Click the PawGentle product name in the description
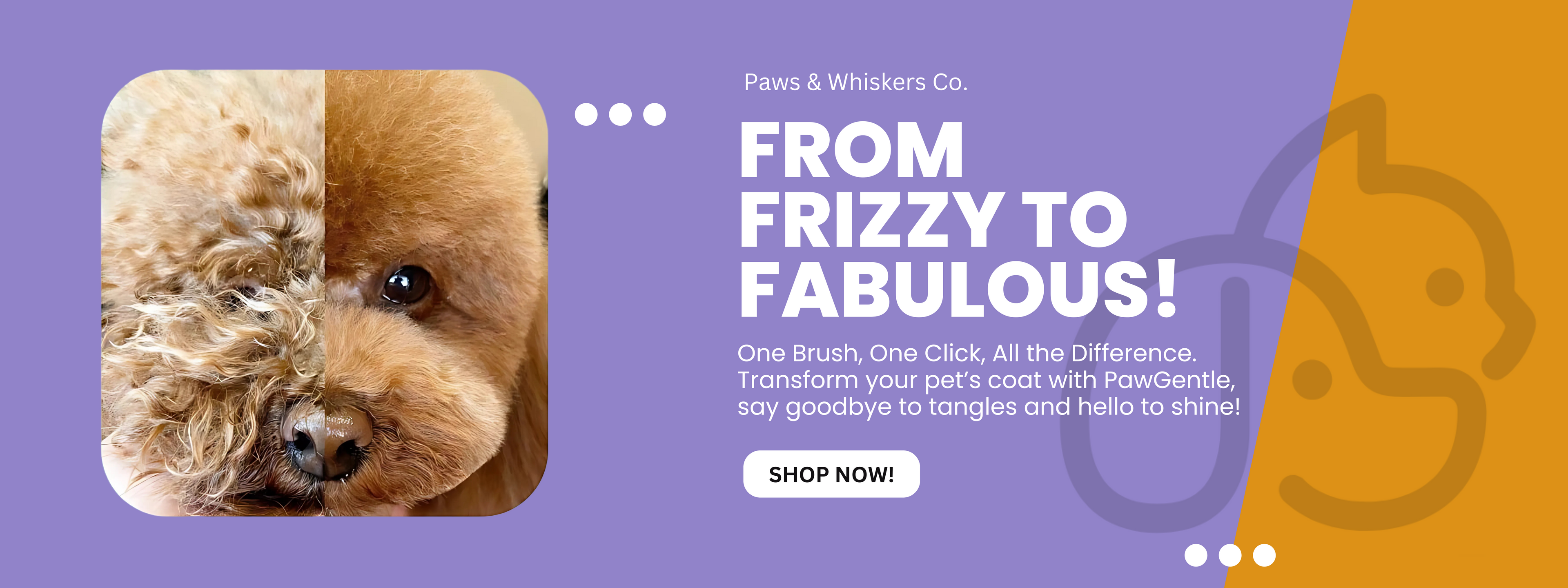Image resolution: width=1568 pixels, height=588 pixels. click(x=1169, y=380)
